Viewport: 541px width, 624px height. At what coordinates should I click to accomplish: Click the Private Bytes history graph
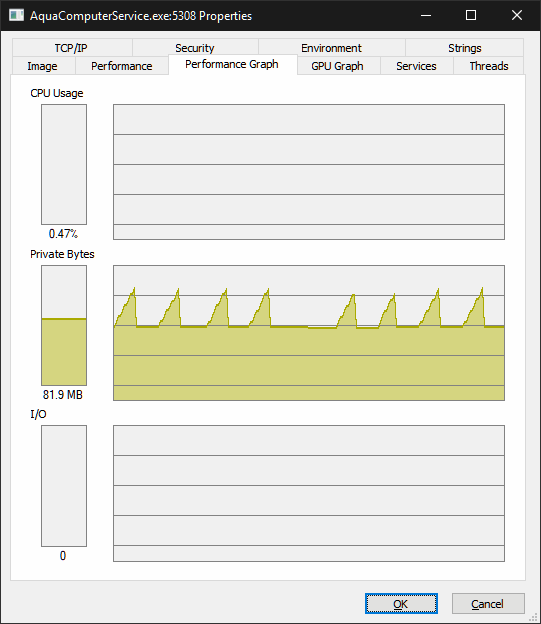coord(309,333)
